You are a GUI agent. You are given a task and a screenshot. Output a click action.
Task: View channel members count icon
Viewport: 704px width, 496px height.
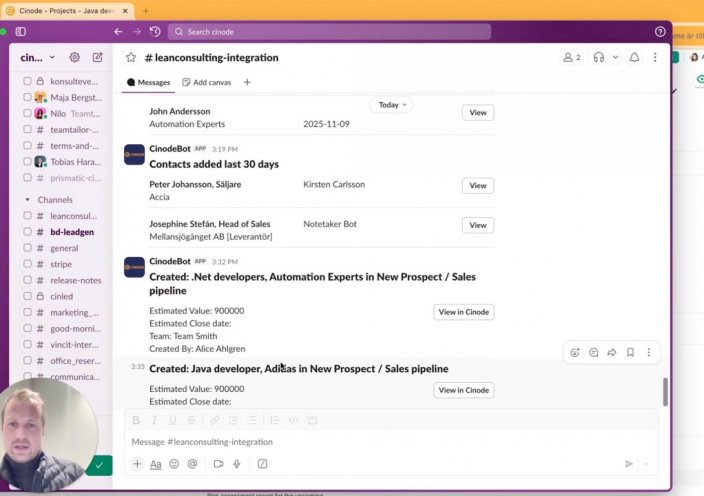click(x=572, y=57)
